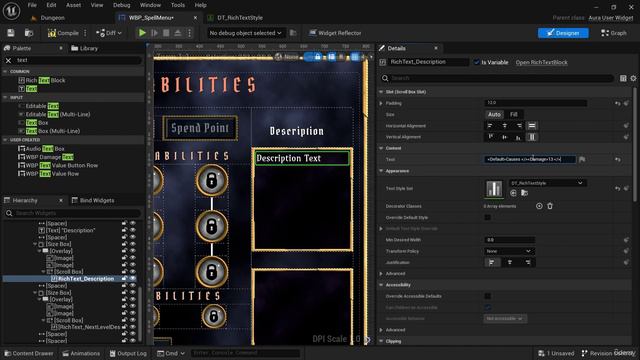This screenshot has width=640, height=360.
Task: Click the Details search field
Action: [498, 78]
